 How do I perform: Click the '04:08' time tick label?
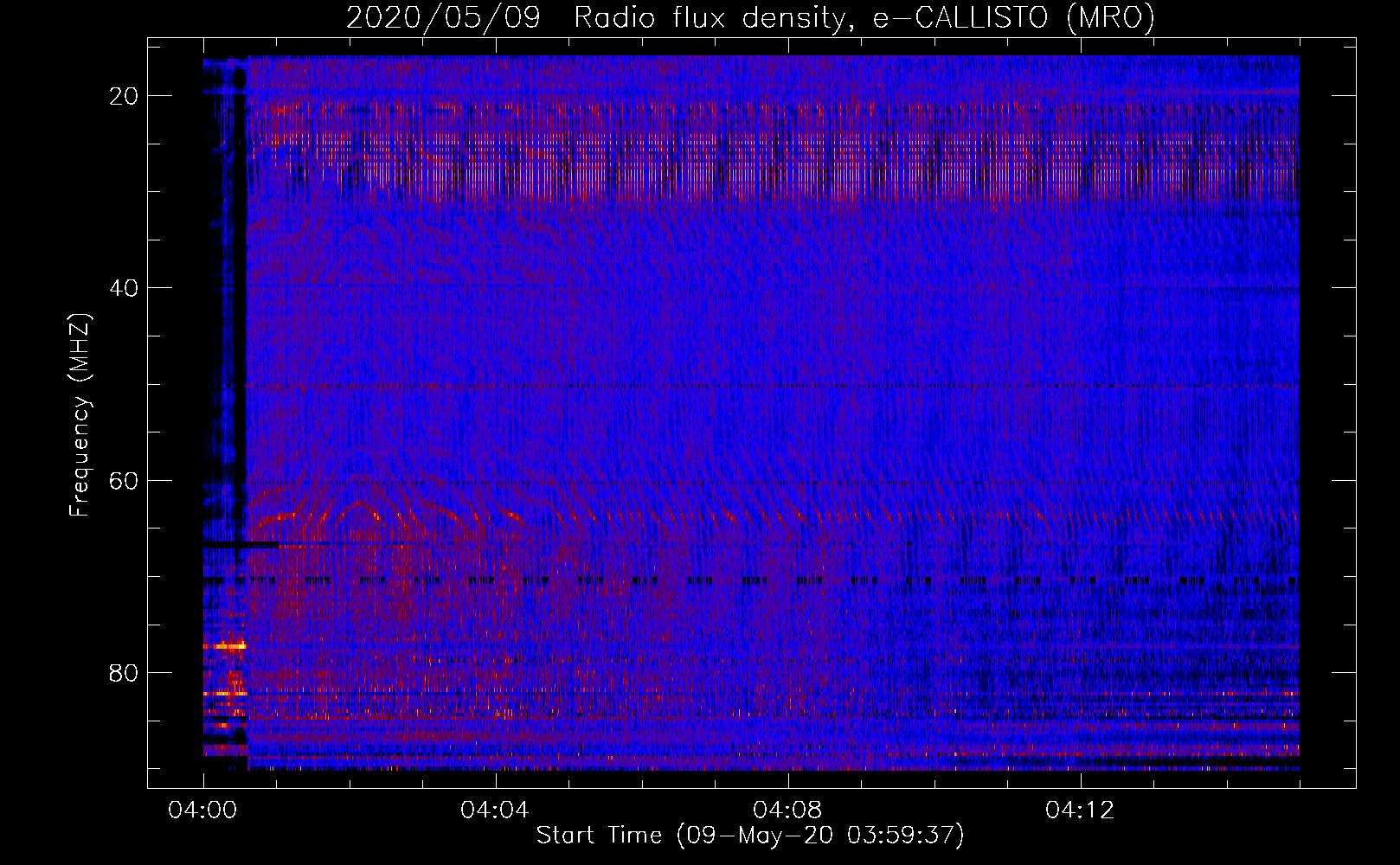(787, 811)
